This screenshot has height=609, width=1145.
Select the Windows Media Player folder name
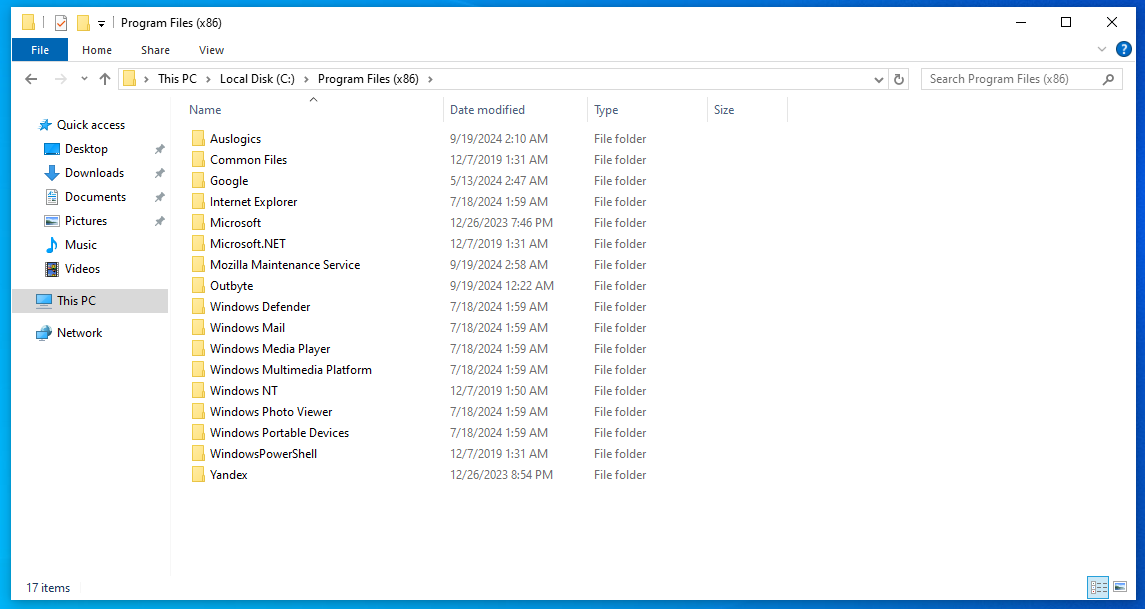click(270, 349)
